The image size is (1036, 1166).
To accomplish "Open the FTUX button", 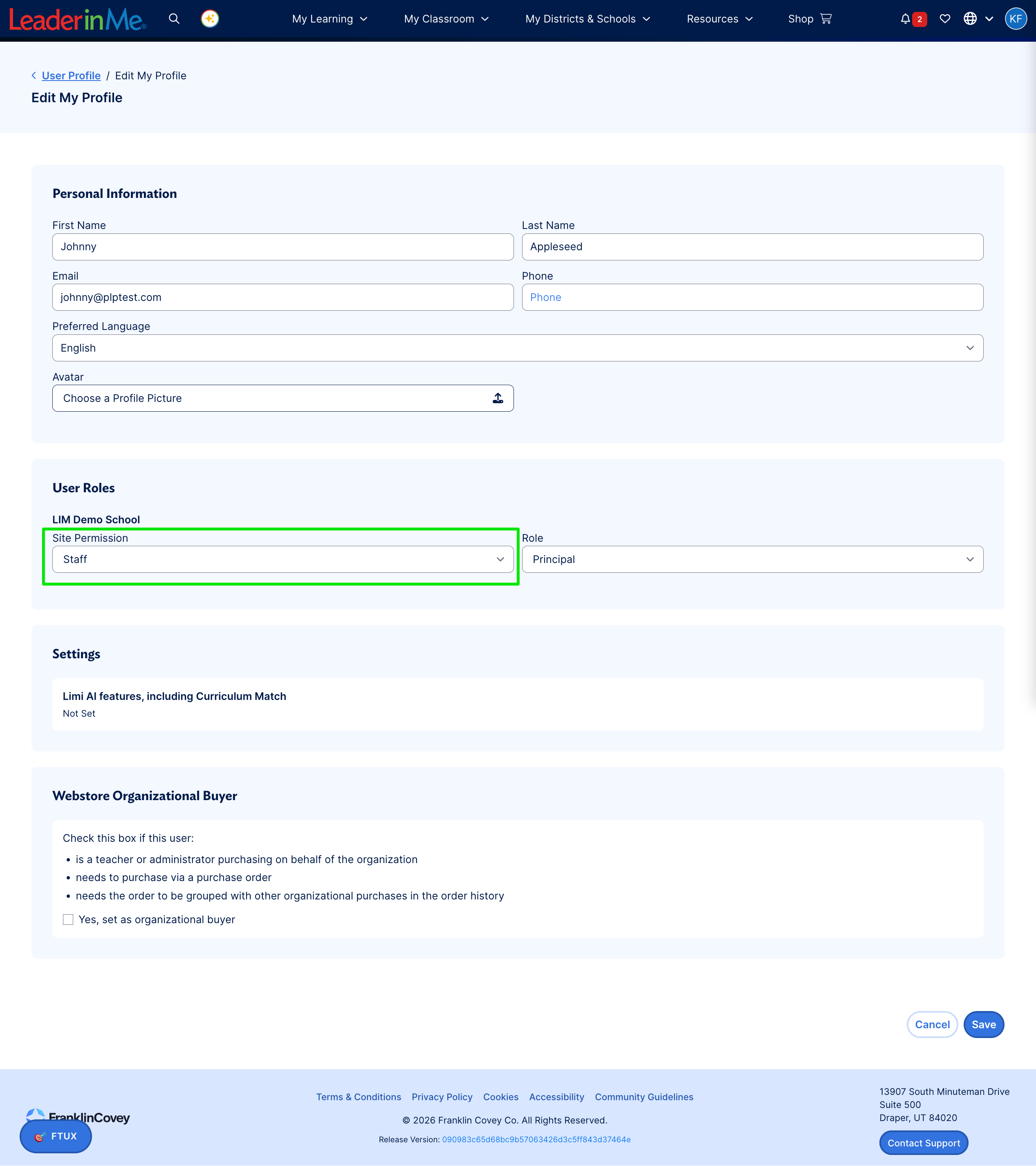I will pyautogui.click(x=56, y=1136).
